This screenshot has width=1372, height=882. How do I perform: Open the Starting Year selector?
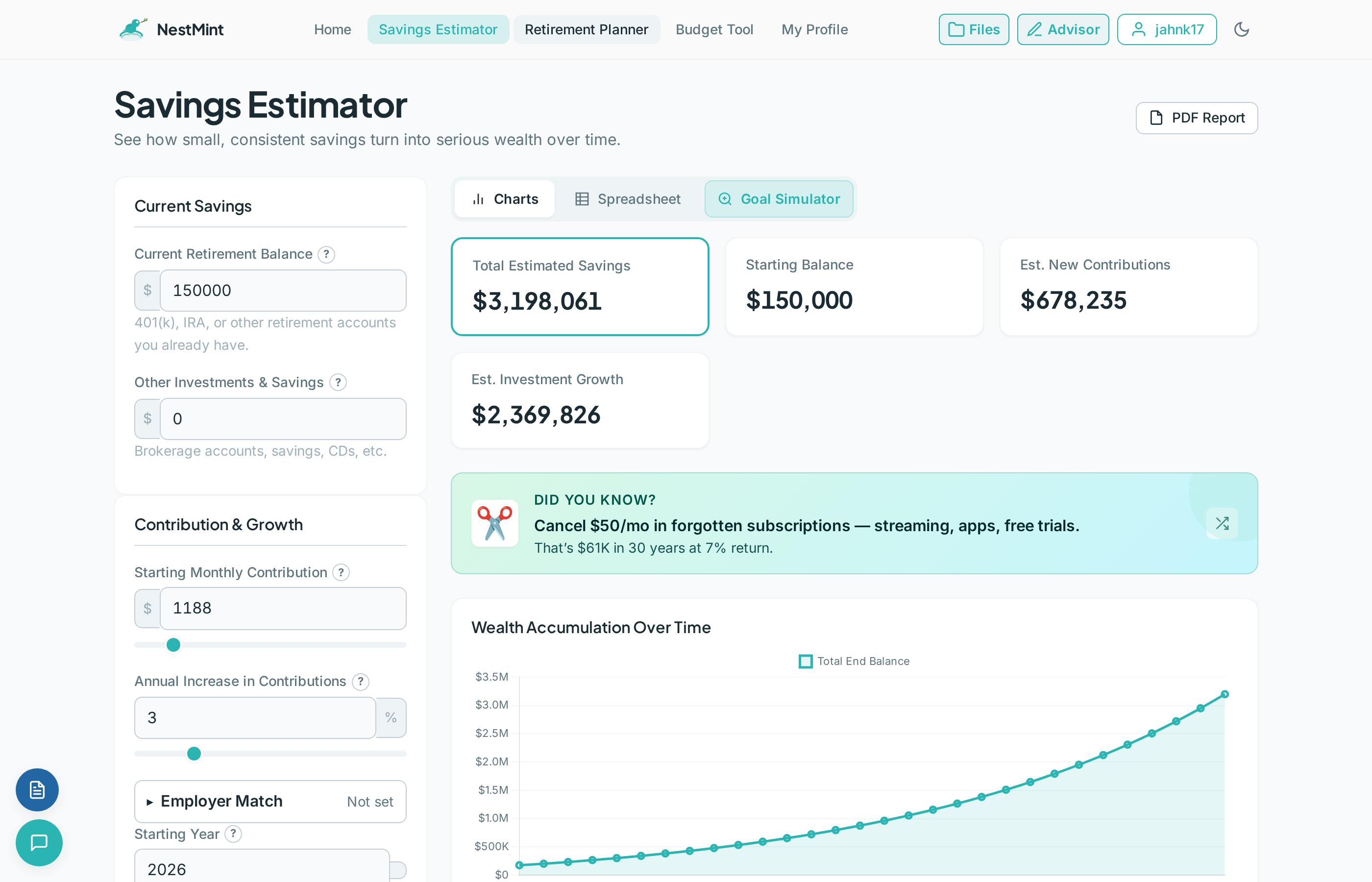tap(262, 868)
